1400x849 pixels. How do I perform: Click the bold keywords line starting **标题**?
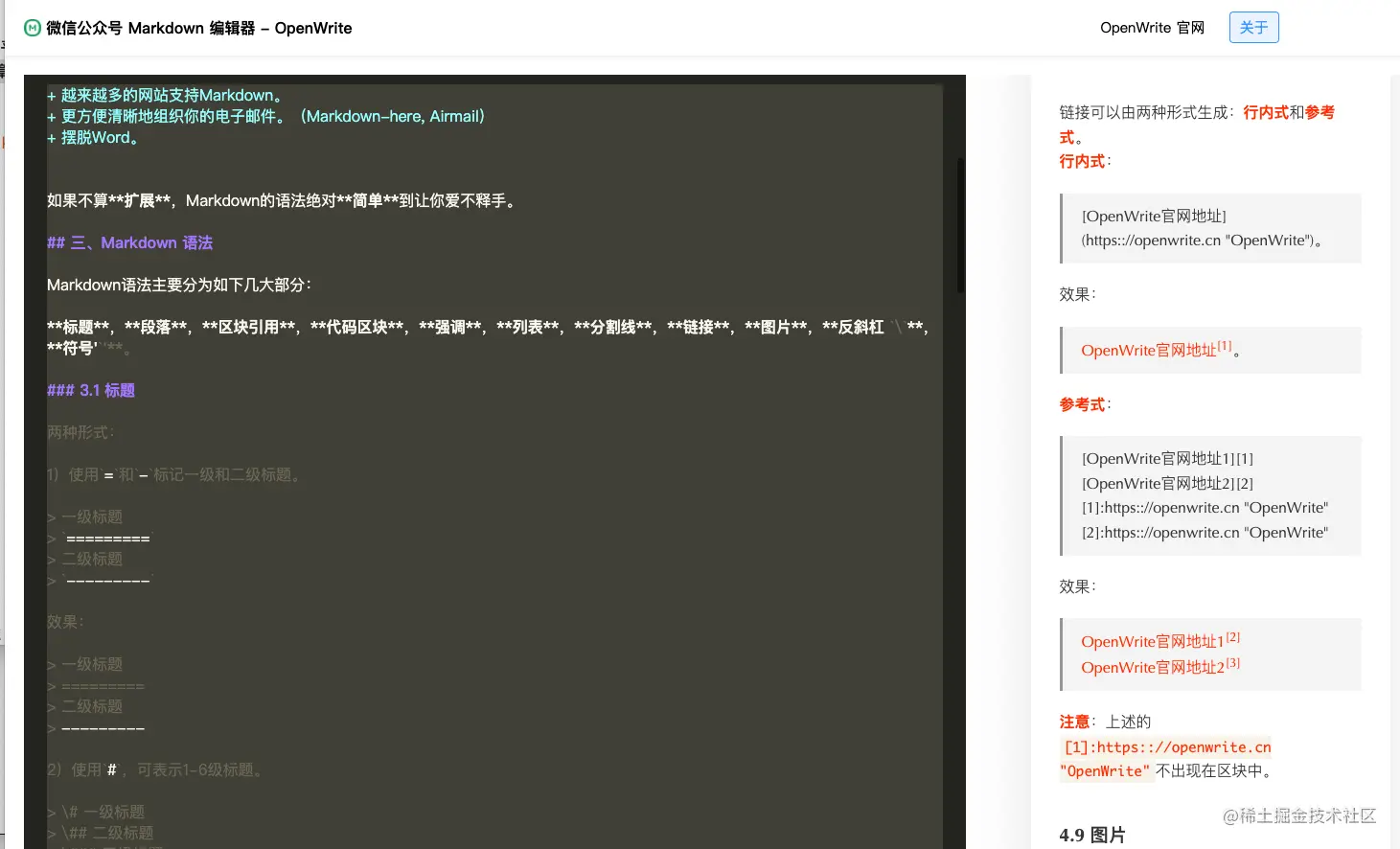pos(488,337)
